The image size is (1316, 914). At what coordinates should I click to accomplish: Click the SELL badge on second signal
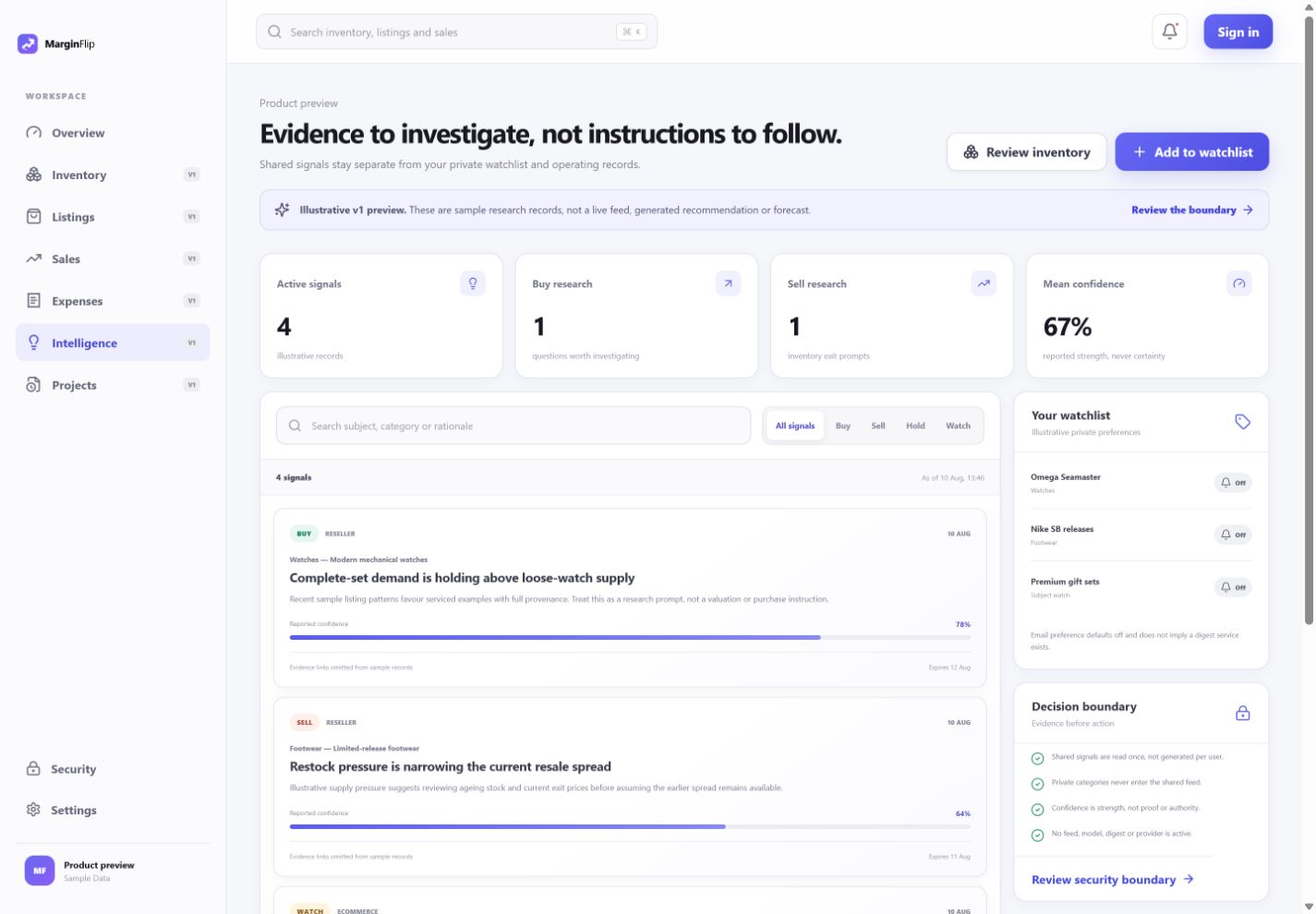(x=304, y=722)
